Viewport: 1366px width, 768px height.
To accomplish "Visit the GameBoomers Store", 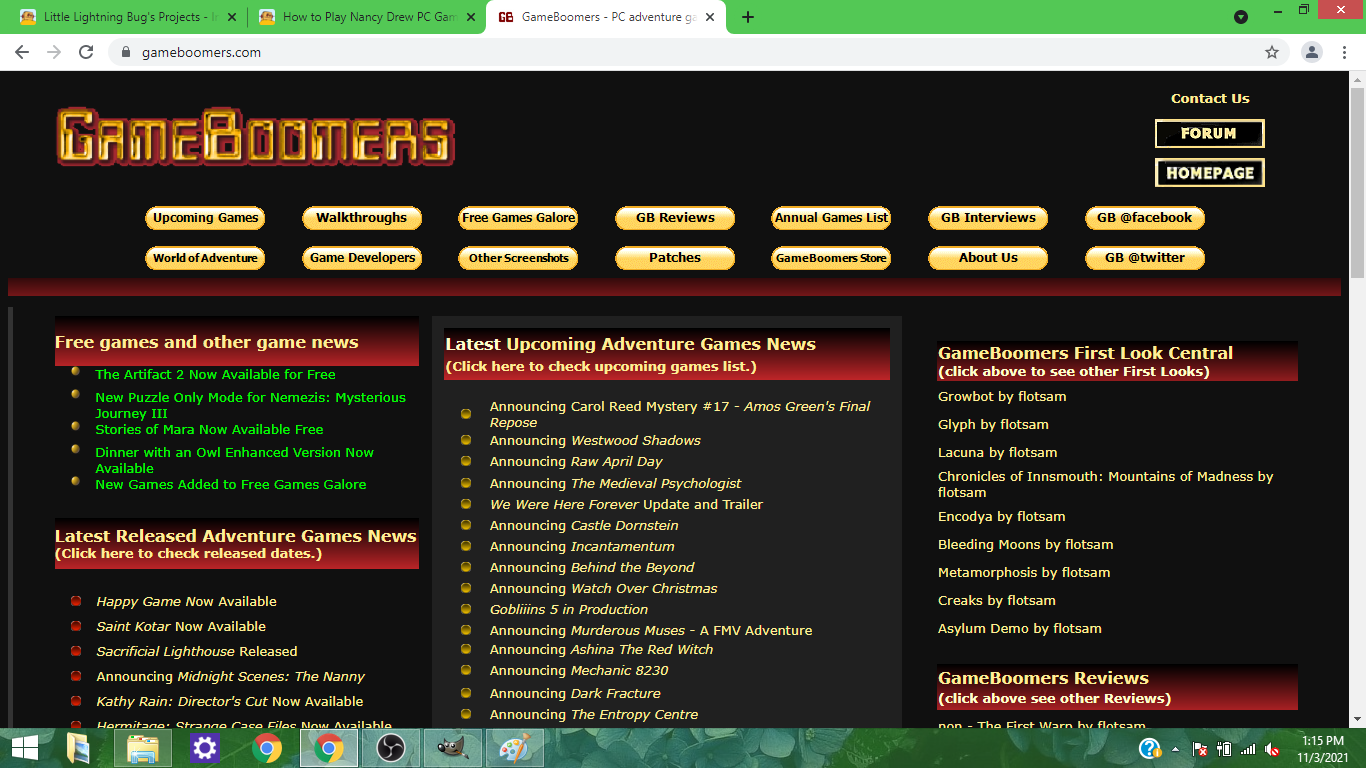I will [x=831, y=258].
